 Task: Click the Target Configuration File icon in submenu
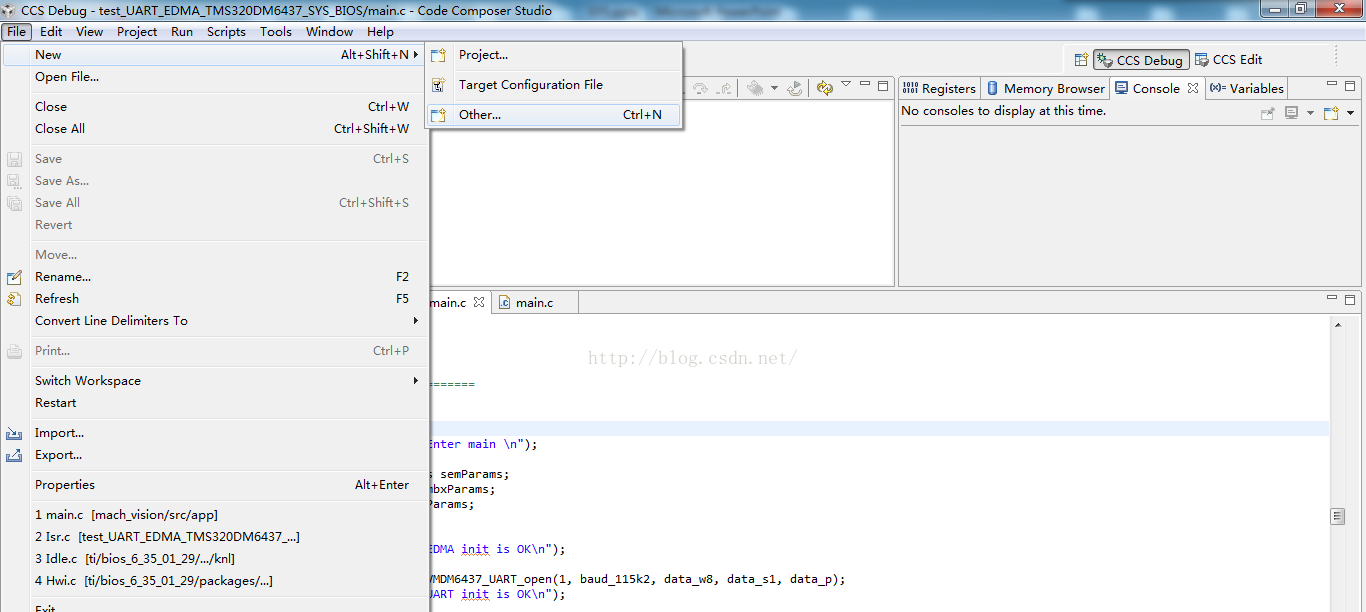click(438, 85)
